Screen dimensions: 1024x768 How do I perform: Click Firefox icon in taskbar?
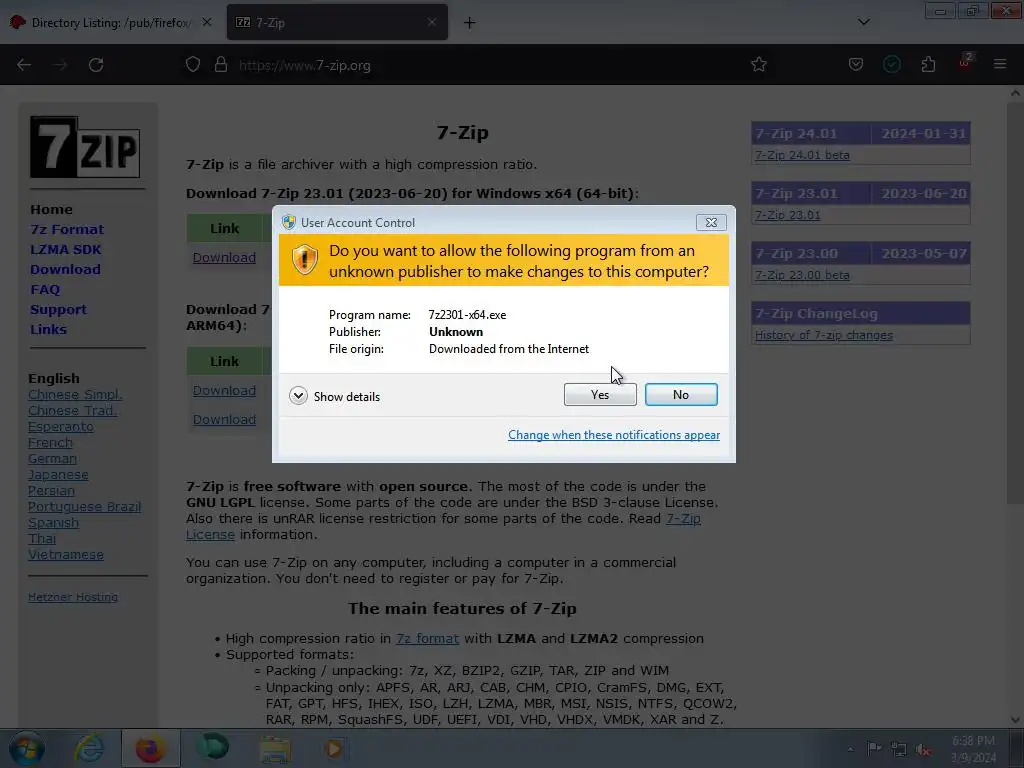(150, 749)
